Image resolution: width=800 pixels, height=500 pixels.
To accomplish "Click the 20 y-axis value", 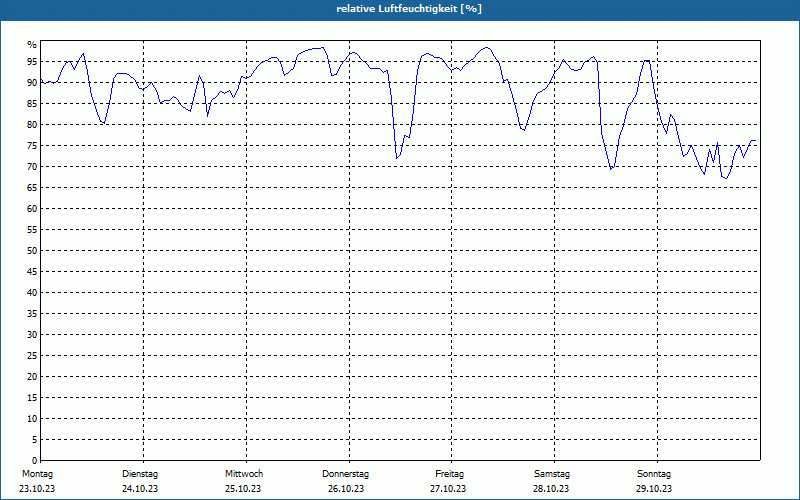I will click(x=32, y=377).
